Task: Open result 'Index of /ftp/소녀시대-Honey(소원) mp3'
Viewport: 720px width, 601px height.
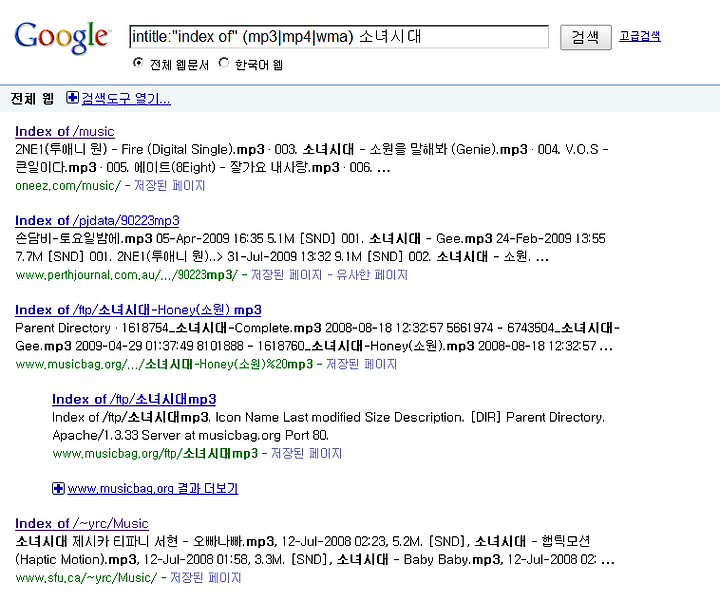Action: [x=138, y=310]
